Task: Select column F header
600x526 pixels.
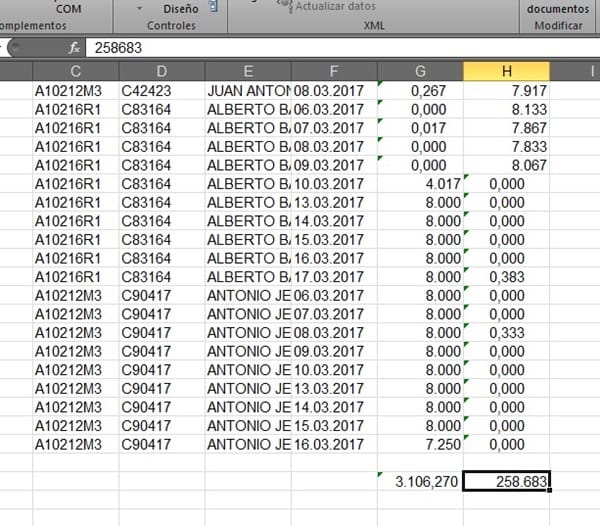Action: (334, 71)
